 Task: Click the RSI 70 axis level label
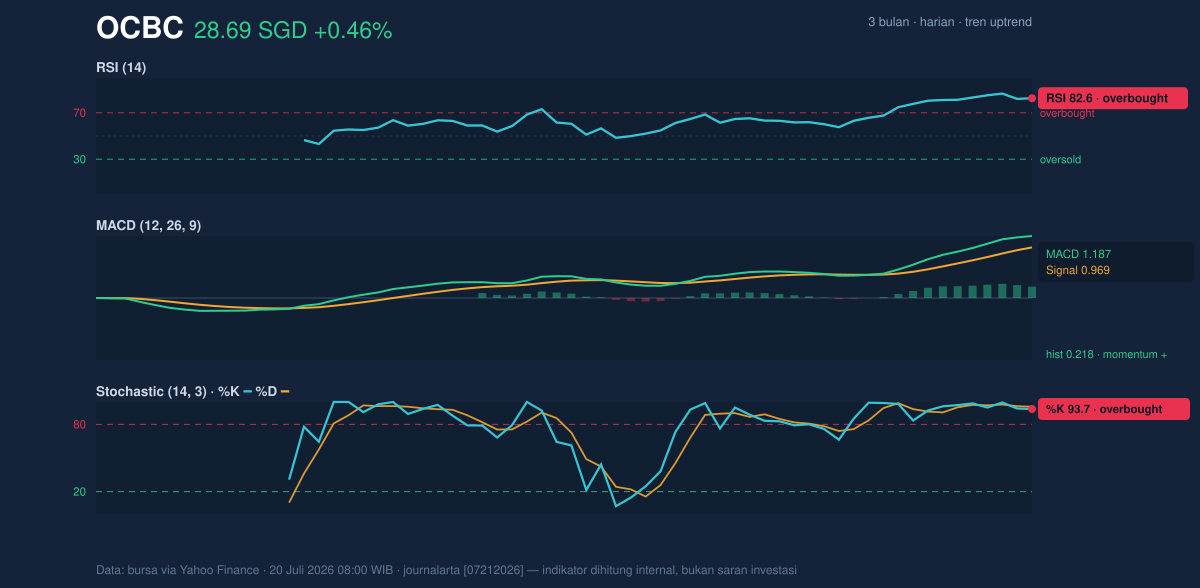point(79,113)
